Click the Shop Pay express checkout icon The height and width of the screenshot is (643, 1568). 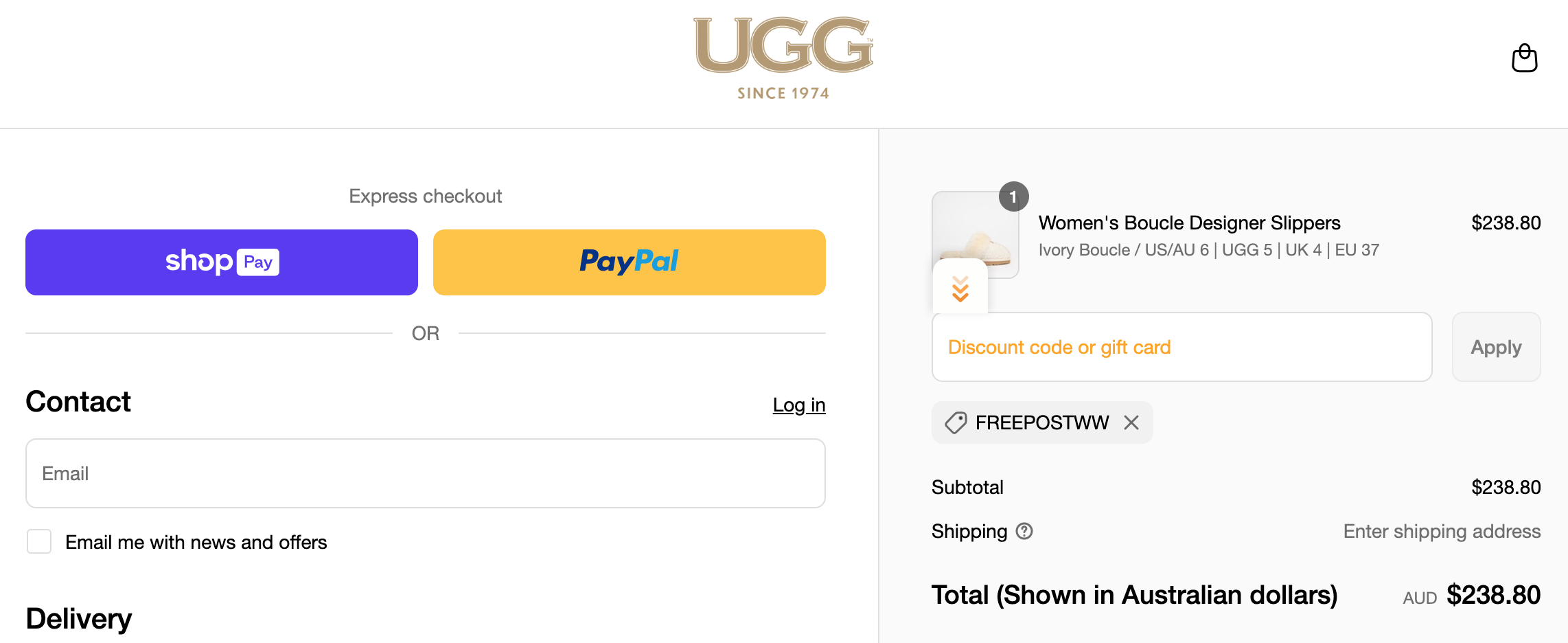(x=221, y=262)
